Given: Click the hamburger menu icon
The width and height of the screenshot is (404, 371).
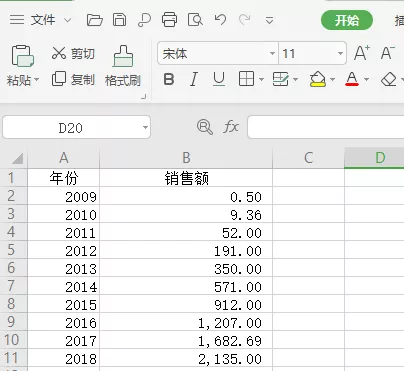Looking at the screenshot, I should click(x=17, y=20).
